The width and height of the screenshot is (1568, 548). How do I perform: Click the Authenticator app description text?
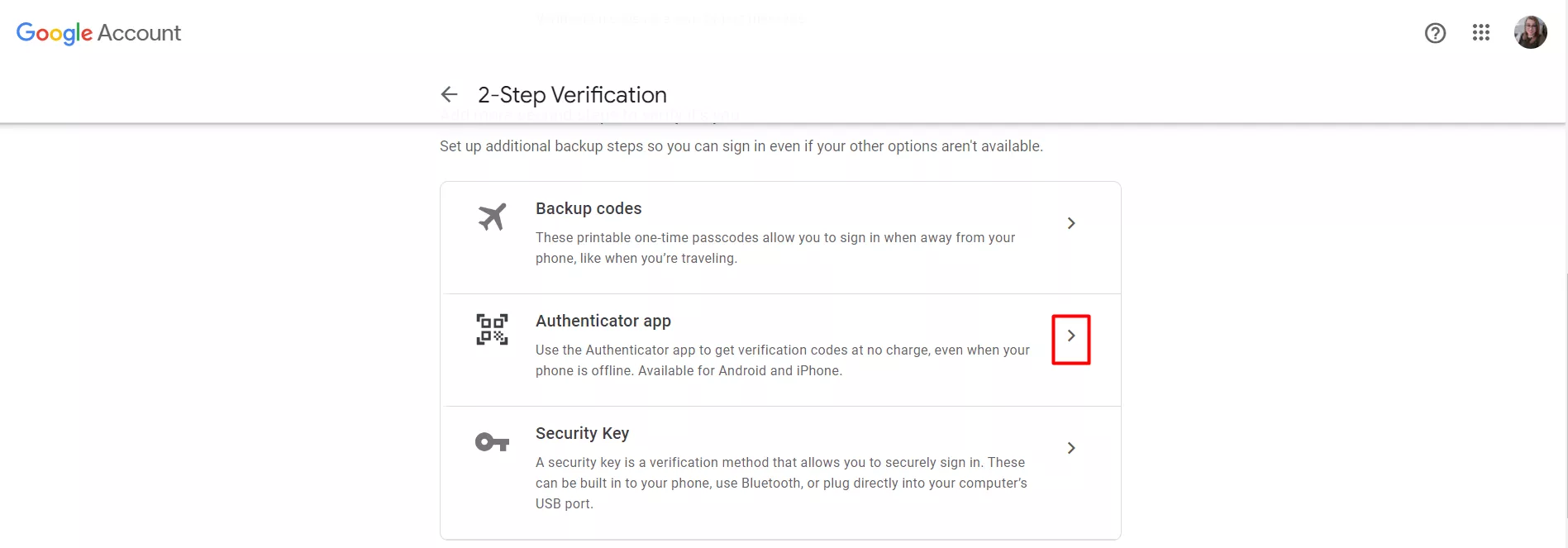click(x=782, y=360)
